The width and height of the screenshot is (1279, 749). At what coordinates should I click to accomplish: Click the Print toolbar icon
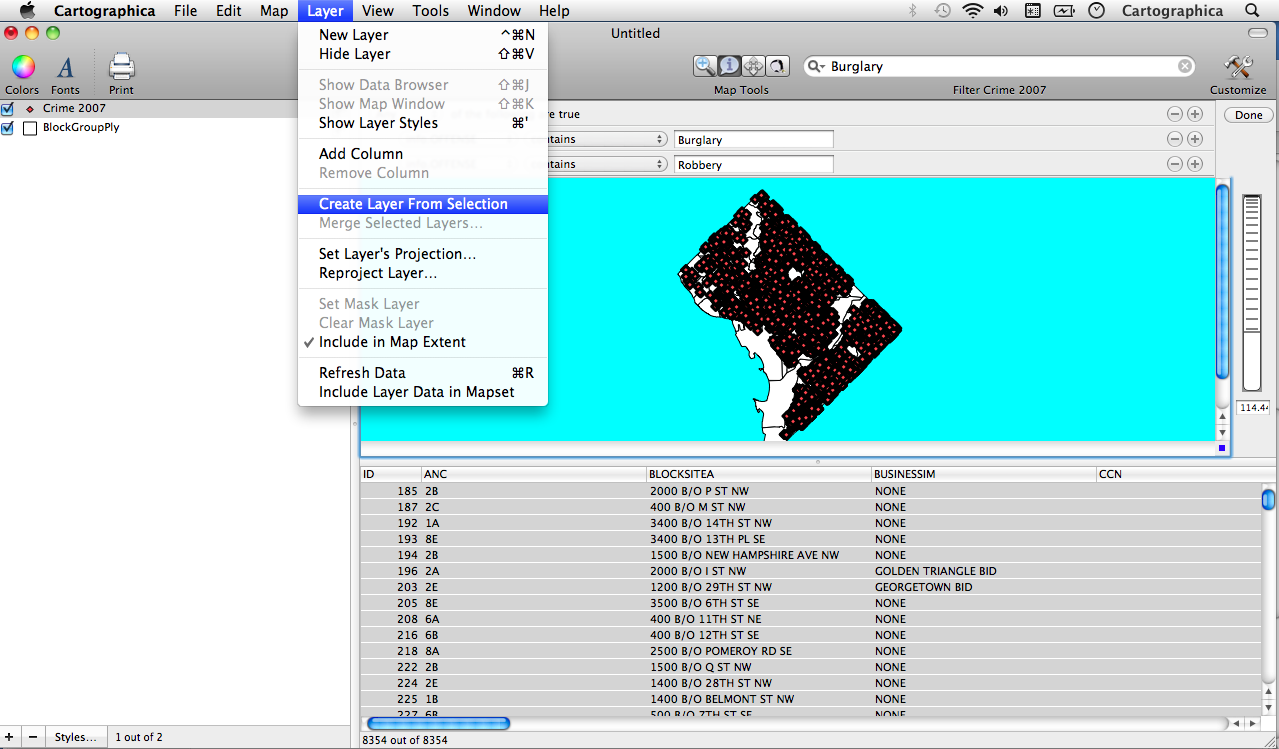click(x=121, y=68)
